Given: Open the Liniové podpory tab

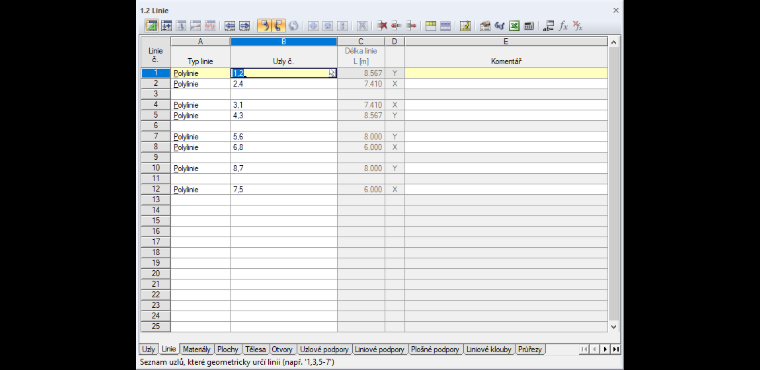Looking at the screenshot, I should (x=380, y=349).
